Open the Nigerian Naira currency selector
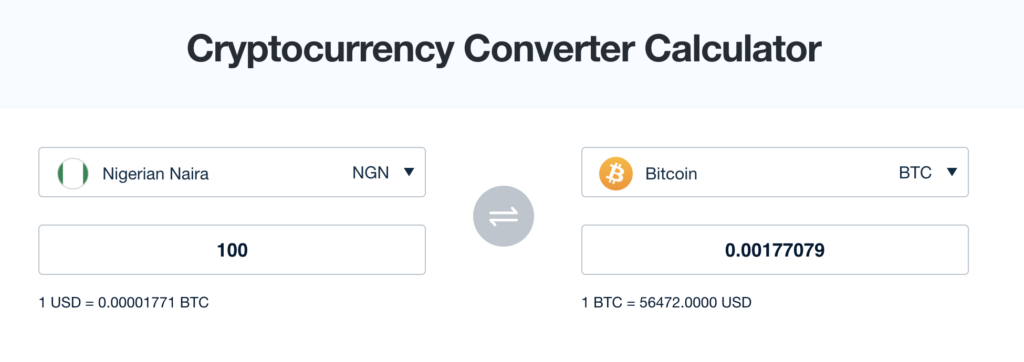 [232, 172]
